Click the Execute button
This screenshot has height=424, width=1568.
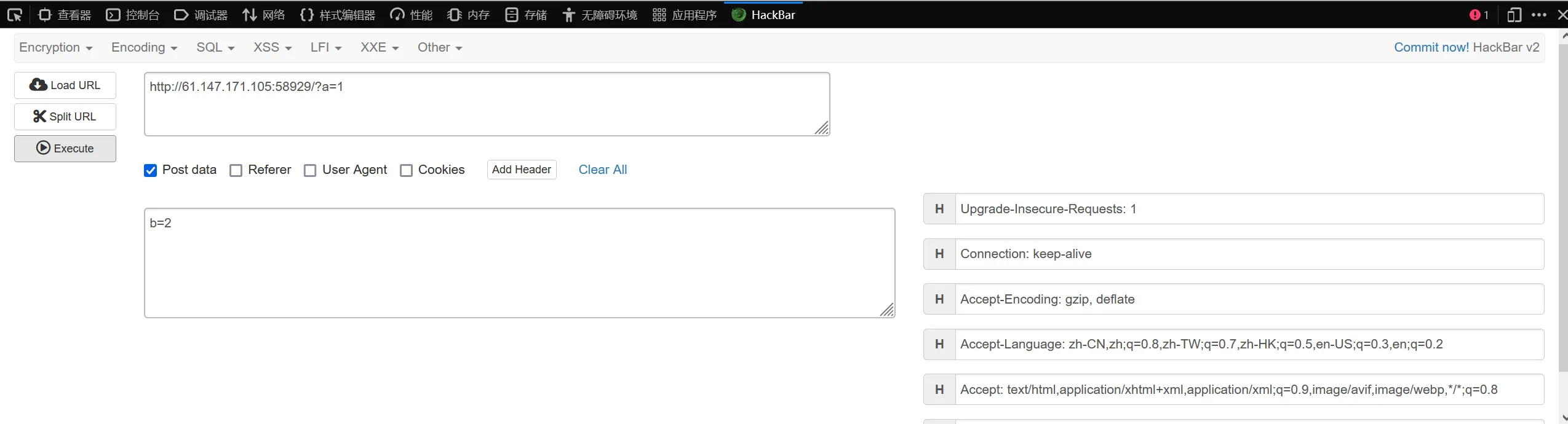(x=65, y=149)
